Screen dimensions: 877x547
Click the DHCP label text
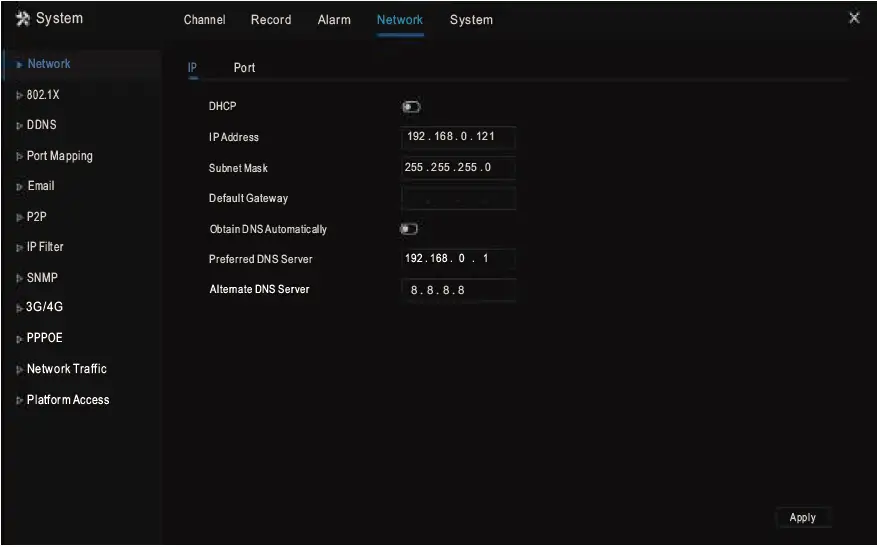click(x=223, y=106)
